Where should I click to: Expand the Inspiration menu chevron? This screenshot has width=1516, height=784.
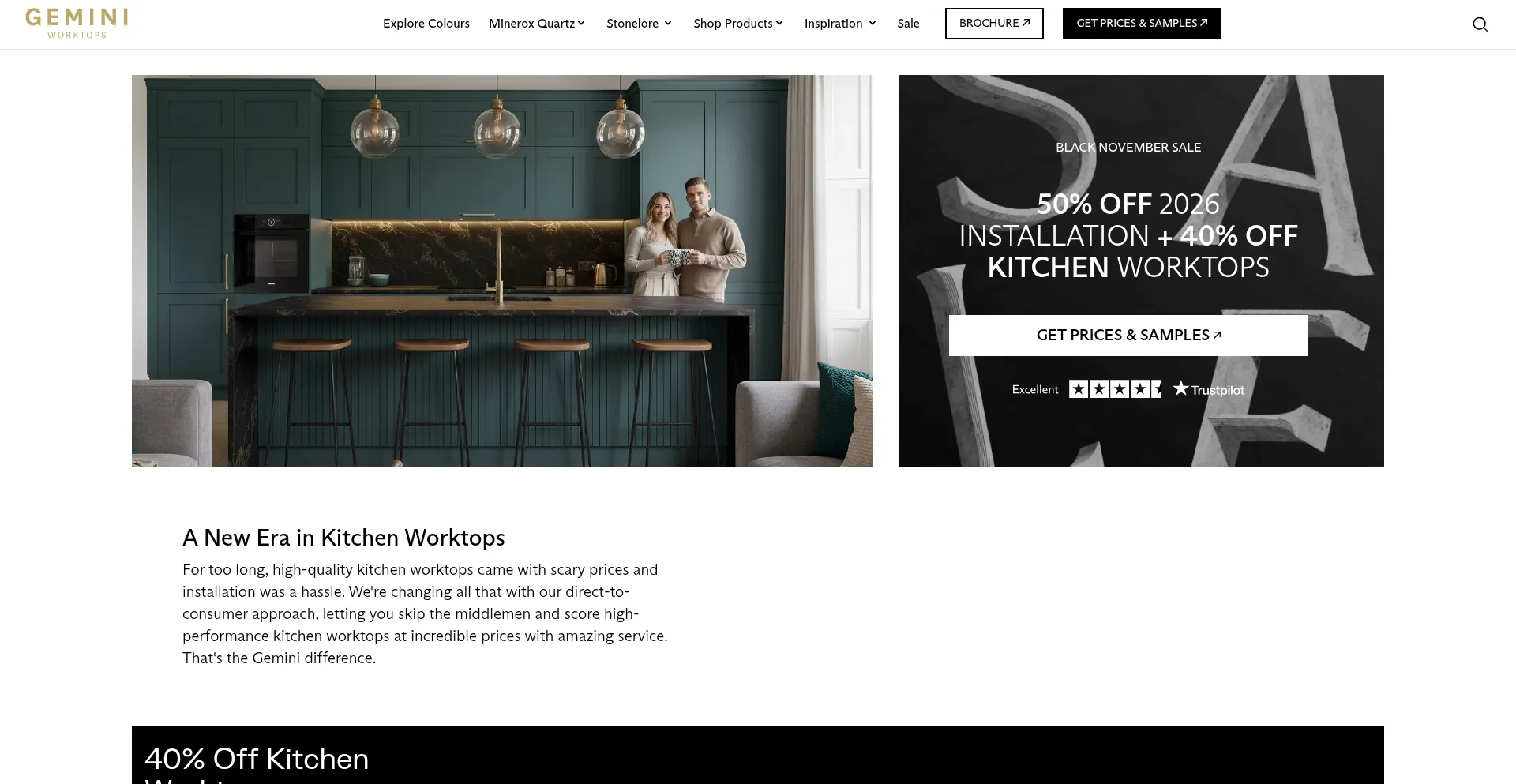pyautogui.click(x=872, y=24)
